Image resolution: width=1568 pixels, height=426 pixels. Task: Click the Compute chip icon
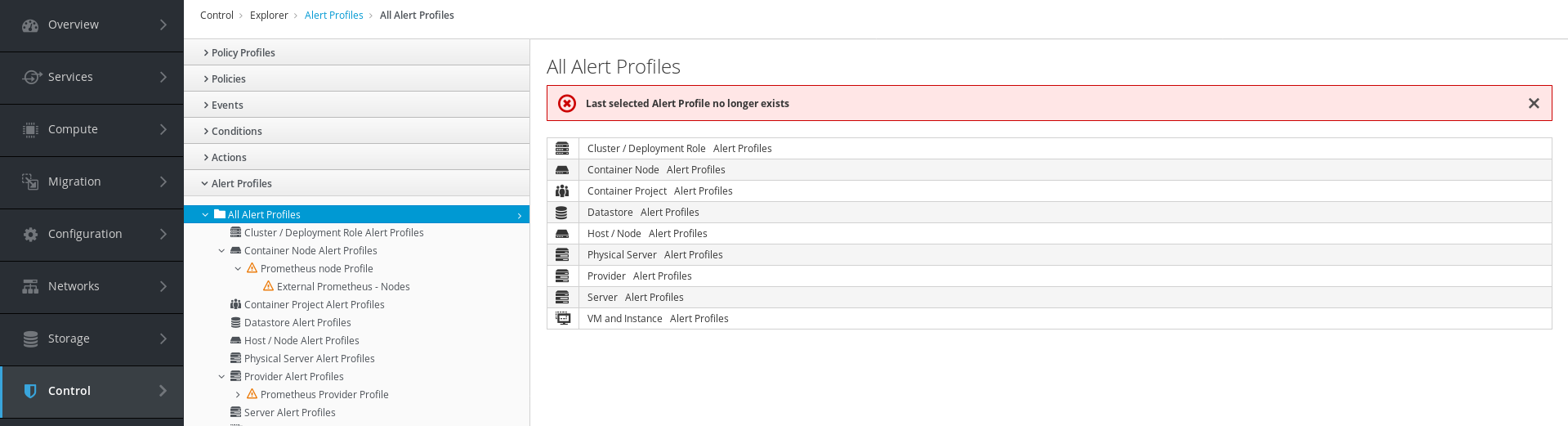coord(30,129)
